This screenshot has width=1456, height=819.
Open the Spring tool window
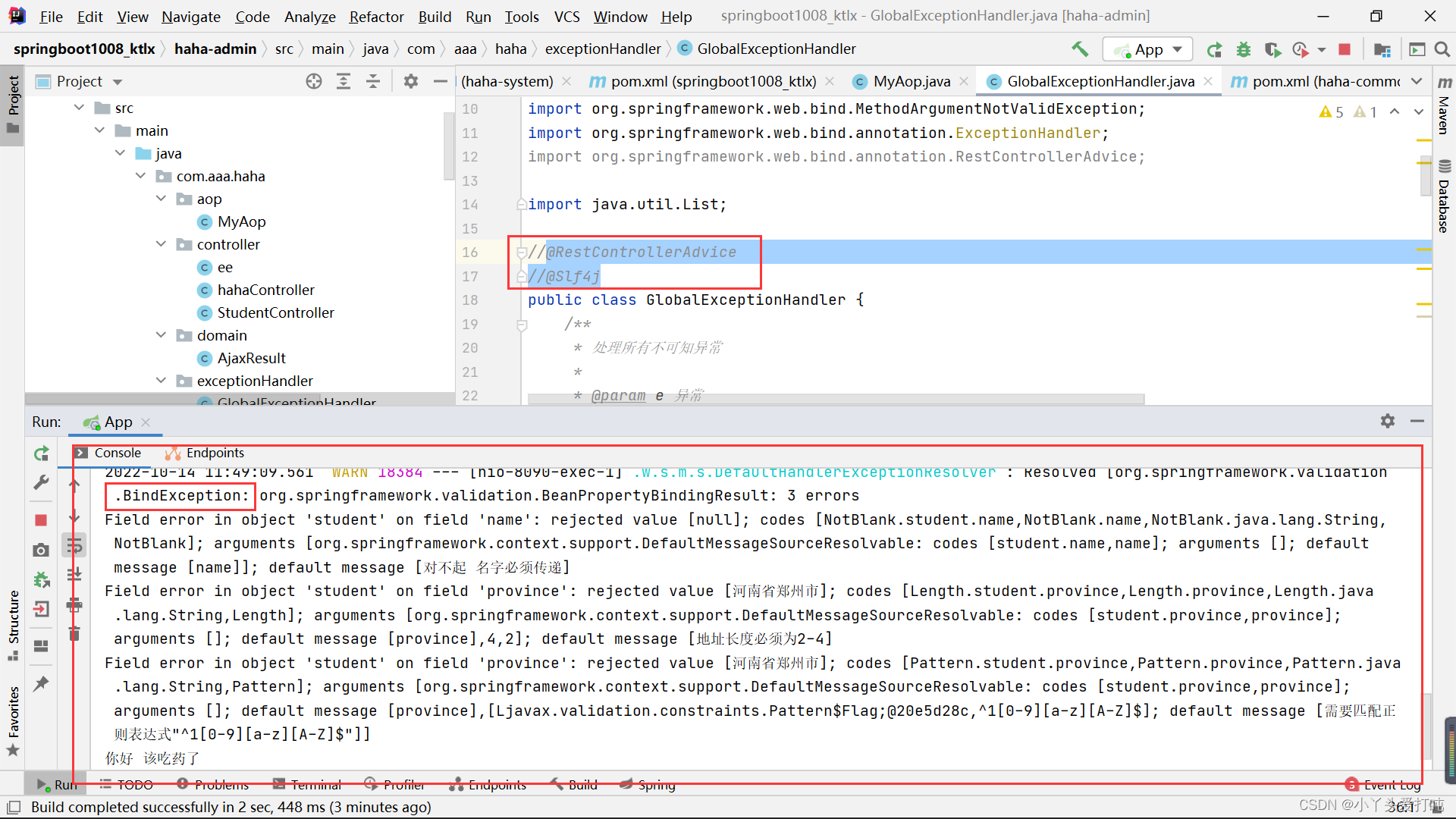pos(648,785)
